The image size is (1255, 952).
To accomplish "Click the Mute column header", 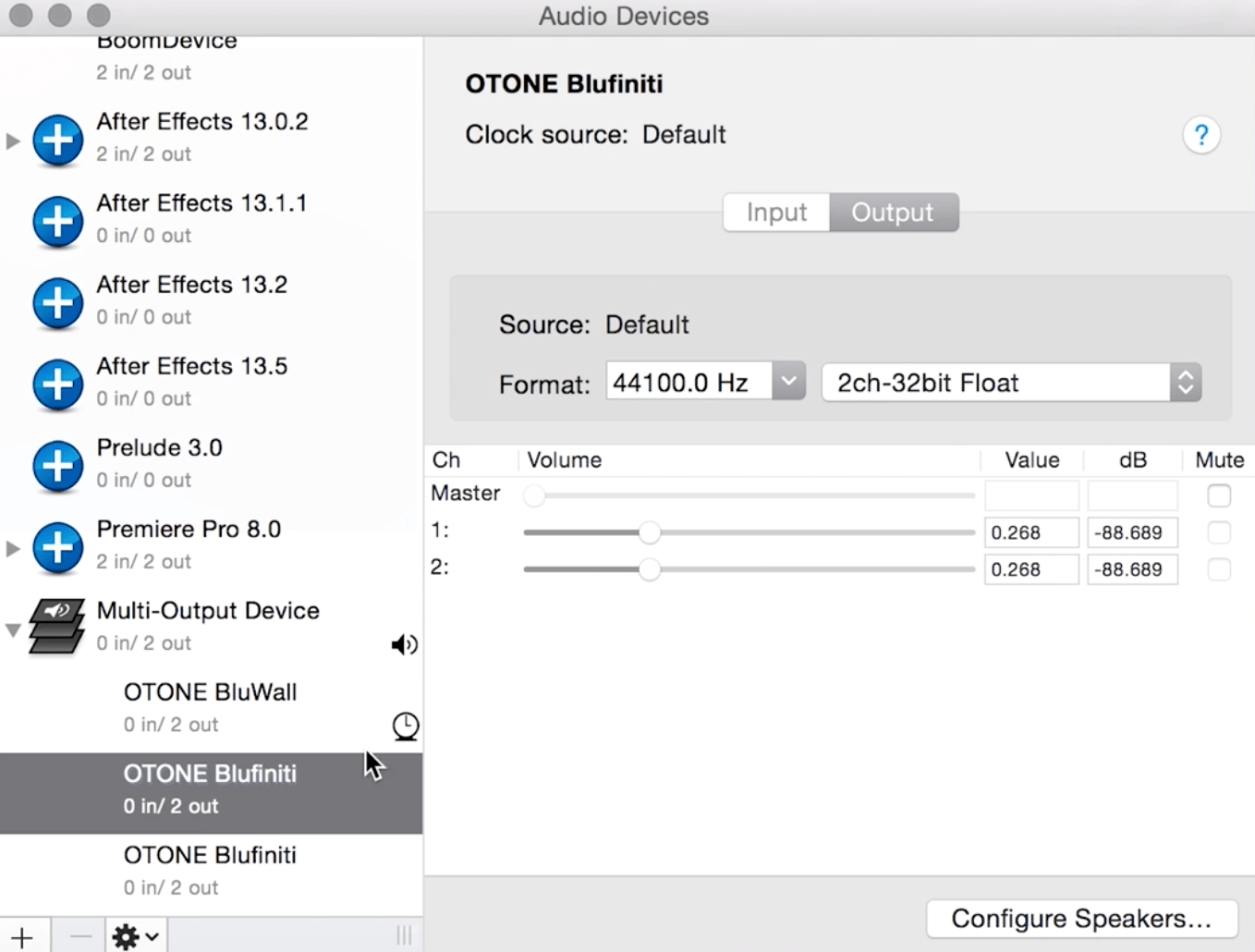I will click(1219, 460).
